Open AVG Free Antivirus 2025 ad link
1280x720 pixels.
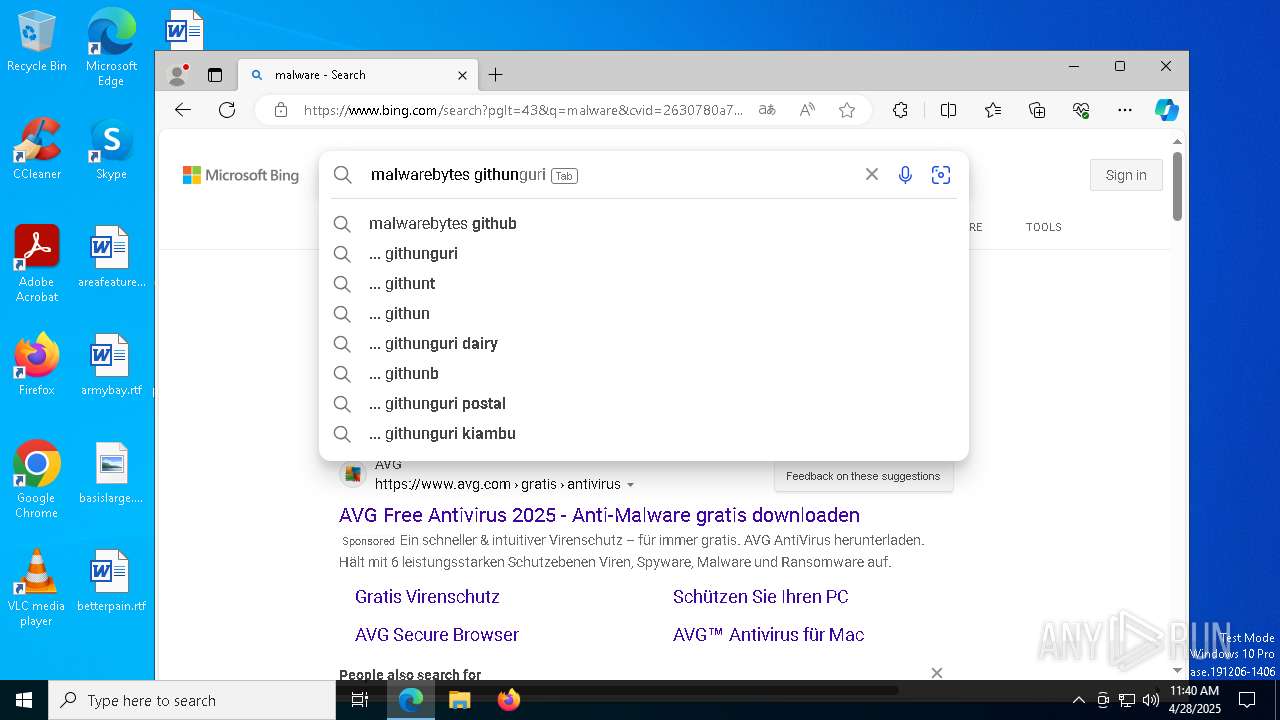click(599, 515)
